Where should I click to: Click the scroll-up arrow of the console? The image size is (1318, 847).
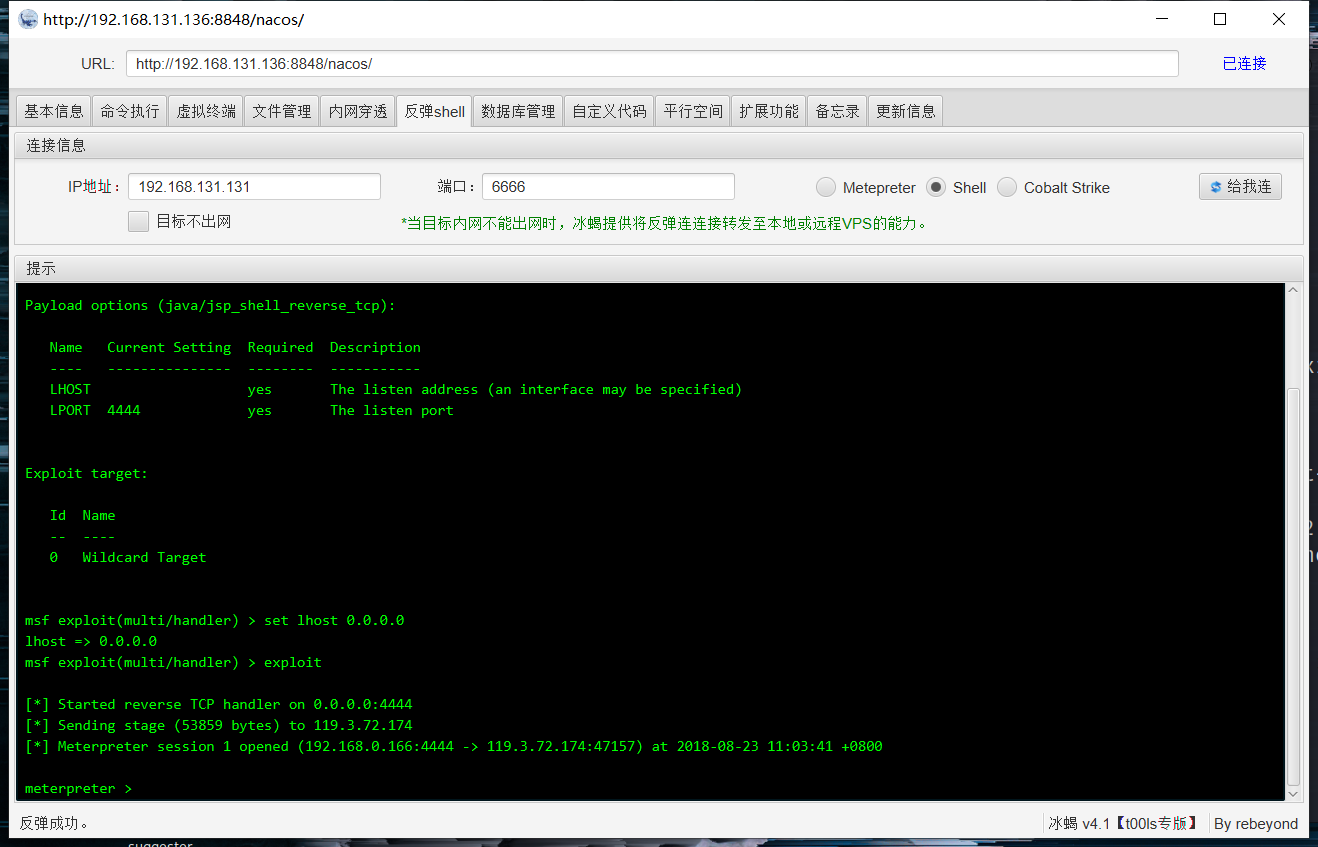pyautogui.click(x=1294, y=291)
